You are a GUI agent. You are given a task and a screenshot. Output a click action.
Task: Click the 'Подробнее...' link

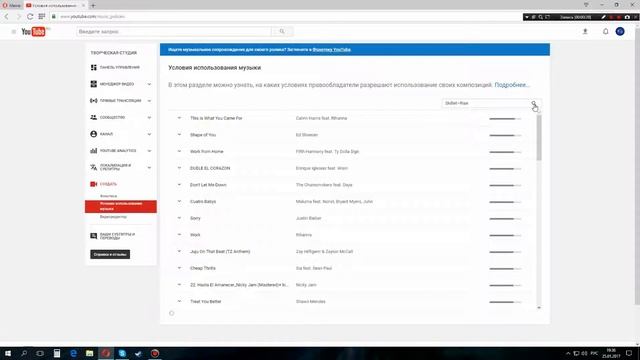(x=512, y=85)
